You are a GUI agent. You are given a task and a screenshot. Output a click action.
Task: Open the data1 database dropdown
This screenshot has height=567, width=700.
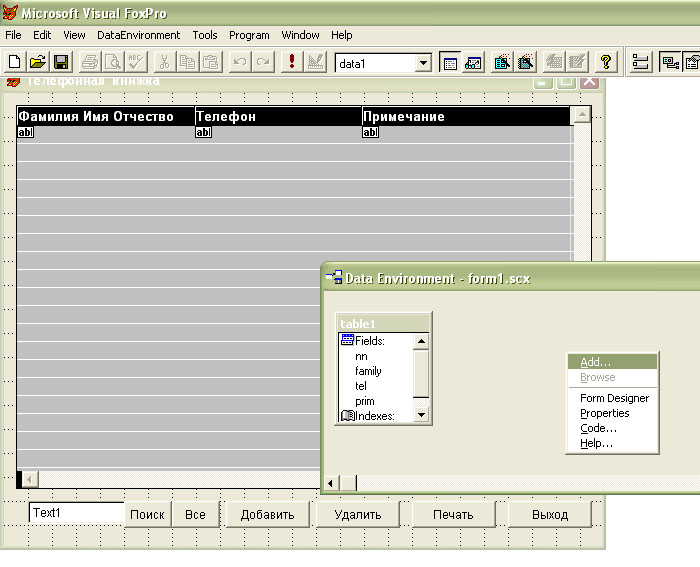coord(423,63)
